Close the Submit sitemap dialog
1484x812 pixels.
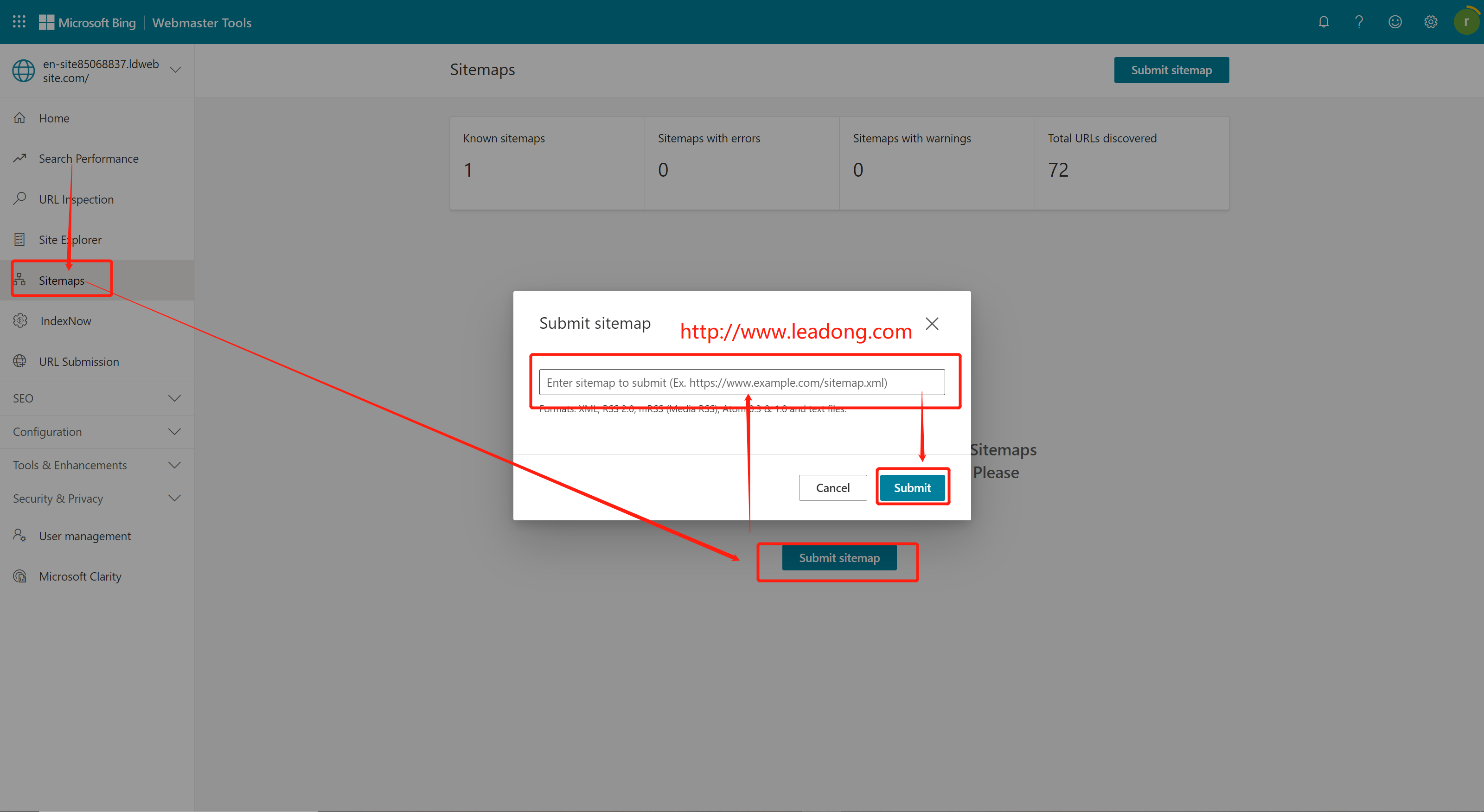click(932, 324)
